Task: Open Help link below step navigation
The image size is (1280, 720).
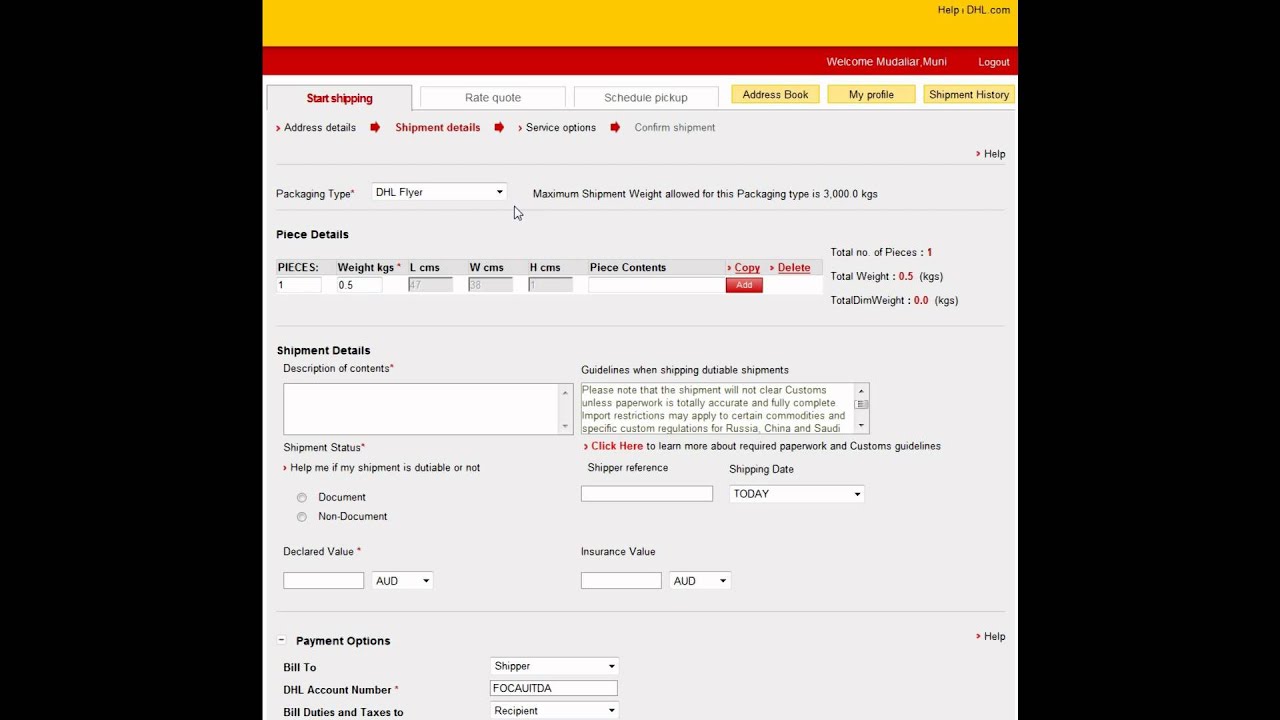Action: 994,154
